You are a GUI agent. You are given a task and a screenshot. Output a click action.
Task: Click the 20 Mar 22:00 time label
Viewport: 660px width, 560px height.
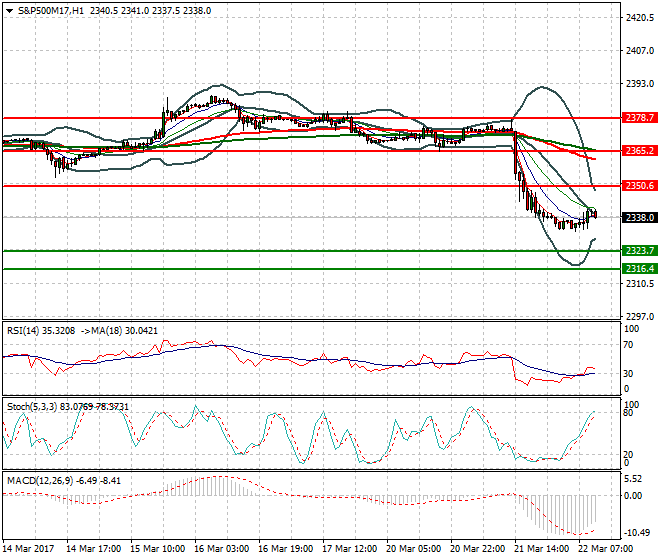coord(477,549)
